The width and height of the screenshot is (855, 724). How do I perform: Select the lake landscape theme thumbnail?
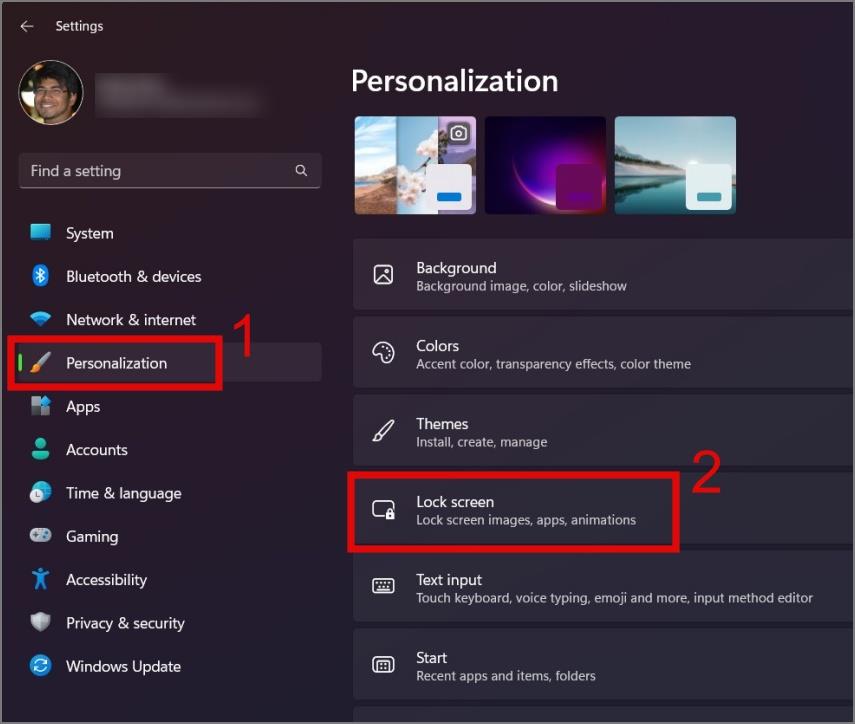point(675,165)
